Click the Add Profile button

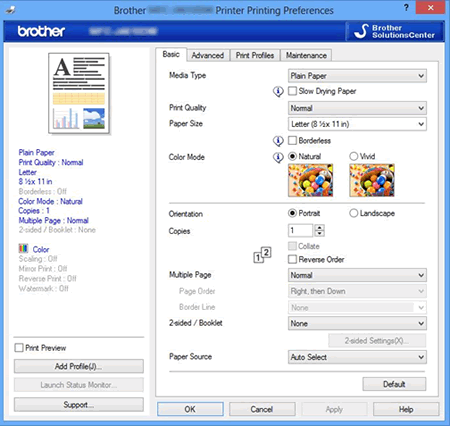79,366
